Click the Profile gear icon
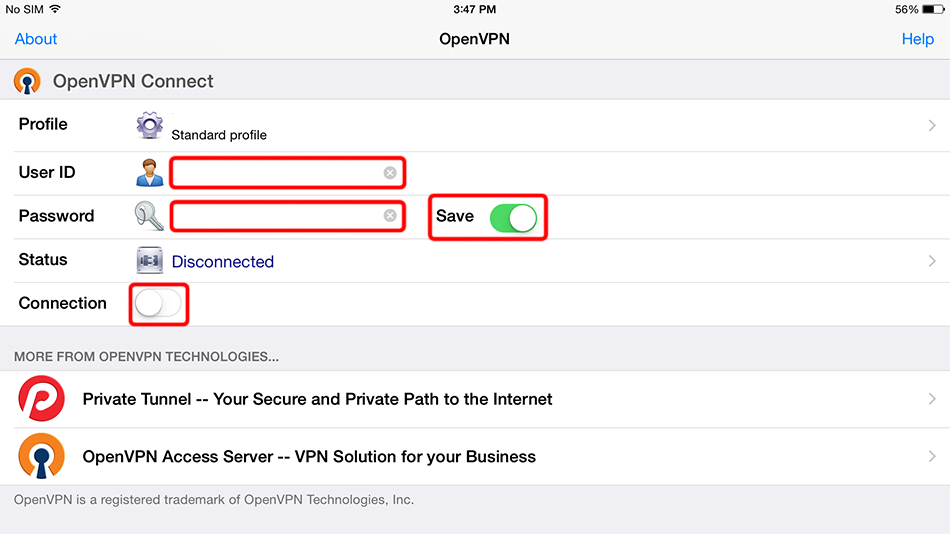Screen dimensions: 950x534 150,126
